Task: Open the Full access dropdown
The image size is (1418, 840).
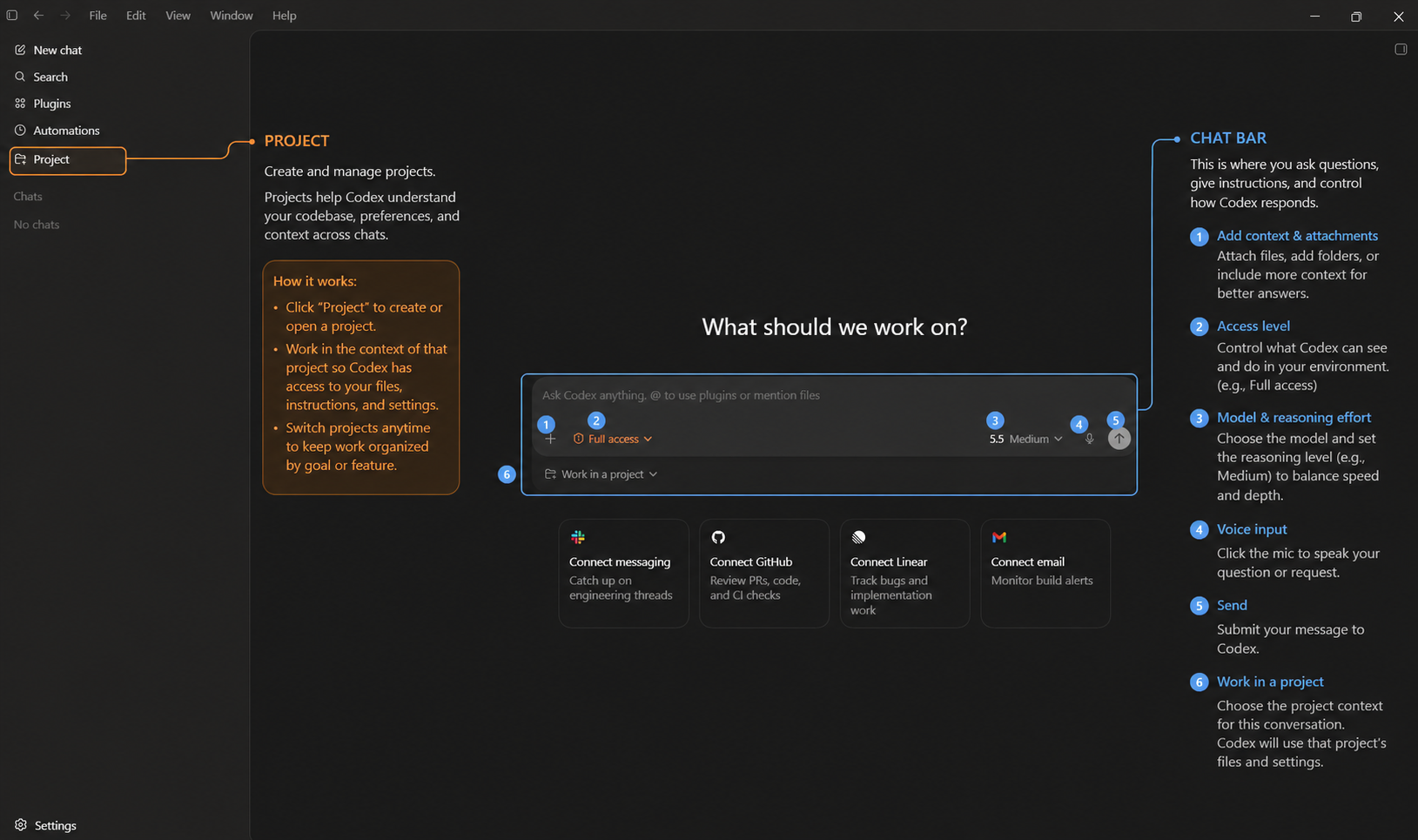Action: click(613, 439)
